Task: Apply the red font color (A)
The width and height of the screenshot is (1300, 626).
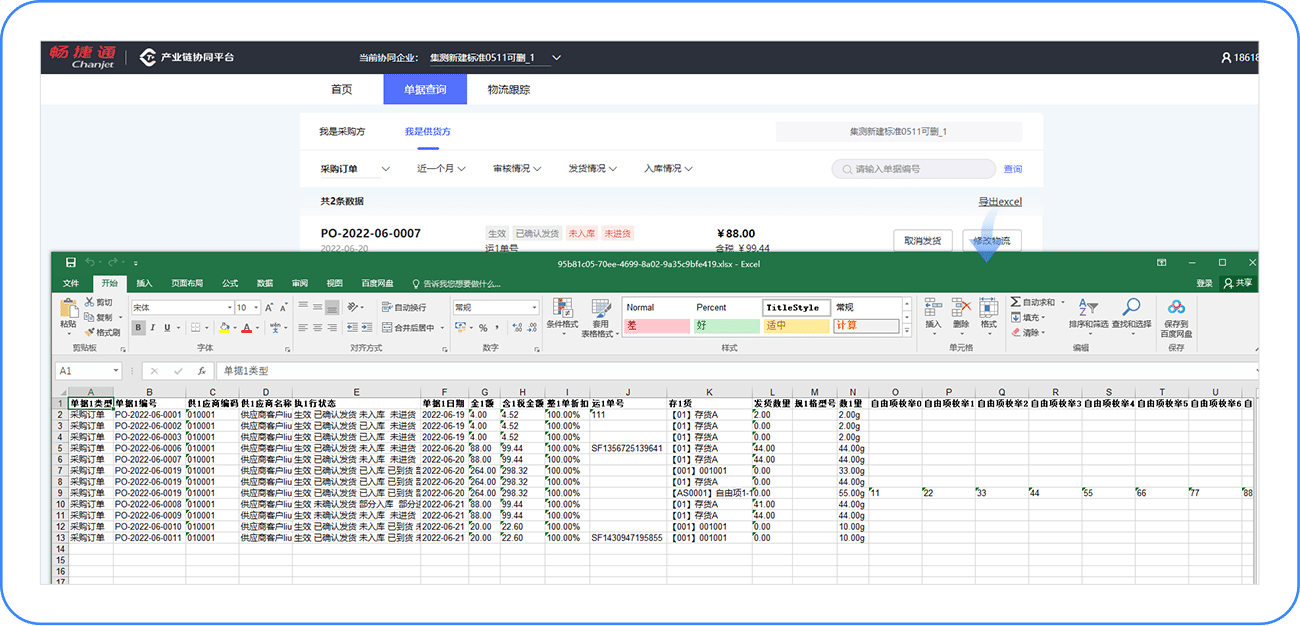Action: [x=246, y=328]
